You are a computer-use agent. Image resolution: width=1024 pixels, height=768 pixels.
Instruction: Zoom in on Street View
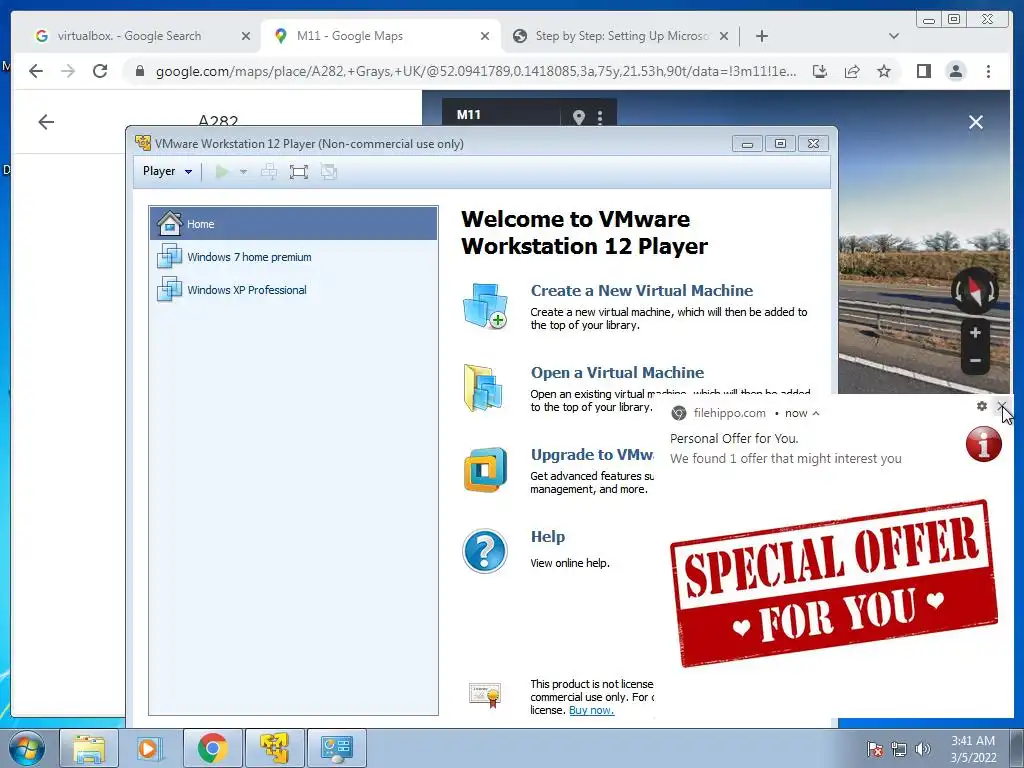tap(975, 333)
